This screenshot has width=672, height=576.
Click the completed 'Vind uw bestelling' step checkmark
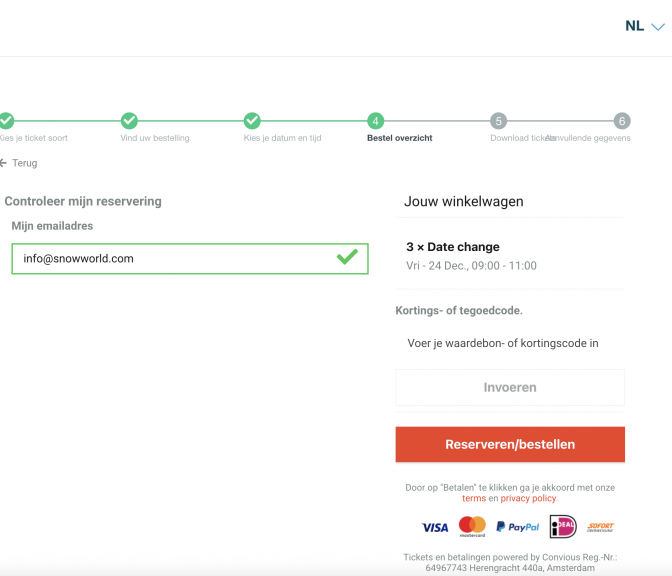tap(129, 121)
